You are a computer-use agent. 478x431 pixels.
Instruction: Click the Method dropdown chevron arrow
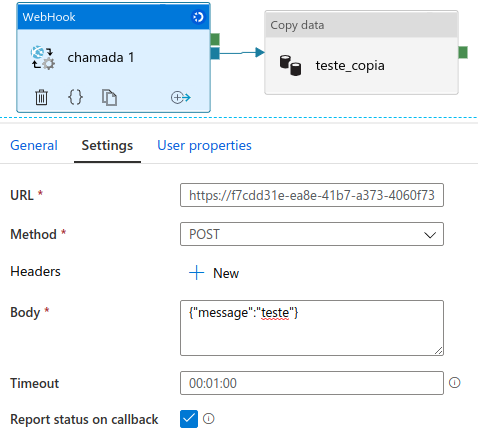coord(430,235)
